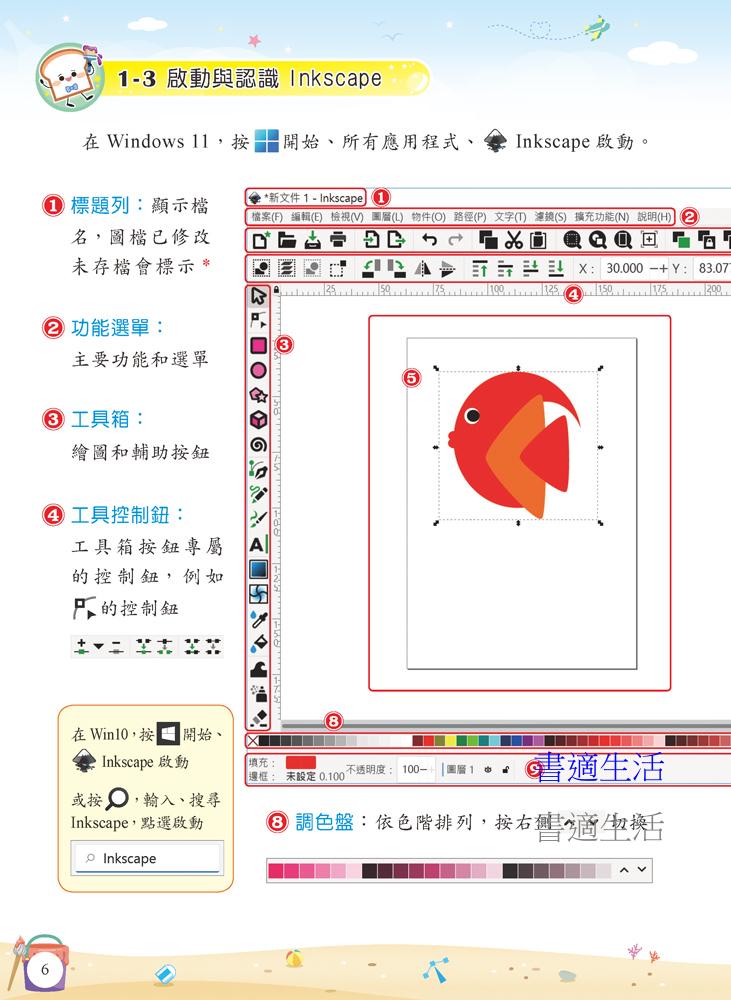Image resolution: width=731 pixels, height=1000 pixels.
Task: Open the 檢視(V) menu
Action: coord(347,217)
